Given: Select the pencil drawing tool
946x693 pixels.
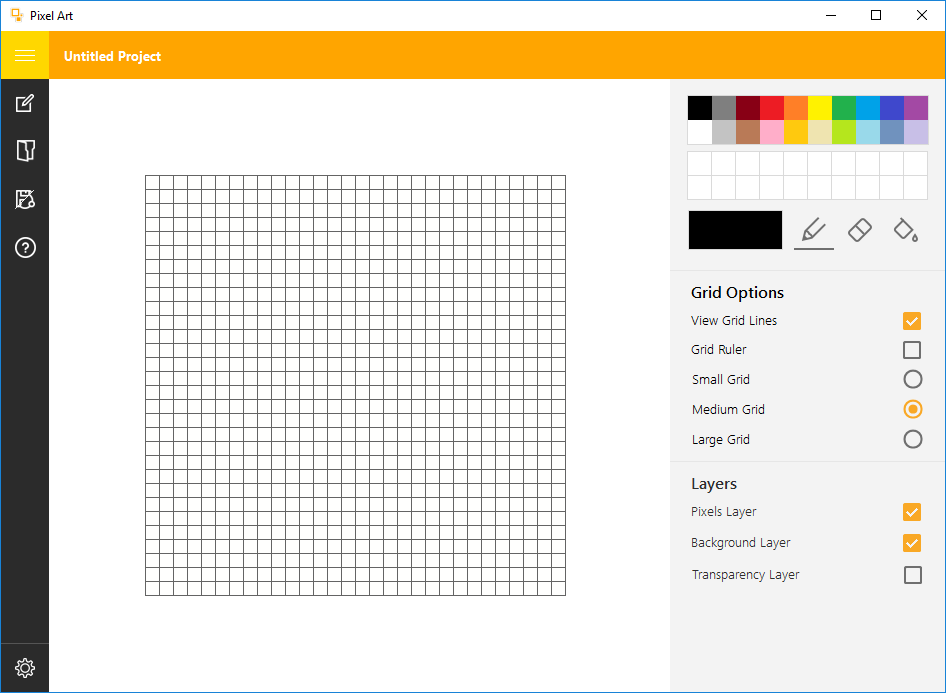Looking at the screenshot, I should pyautogui.click(x=813, y=230).
